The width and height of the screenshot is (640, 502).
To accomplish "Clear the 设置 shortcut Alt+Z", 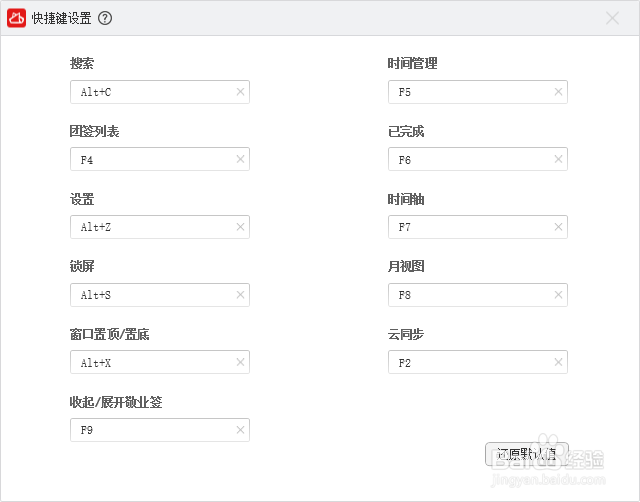I will (240, 227).
